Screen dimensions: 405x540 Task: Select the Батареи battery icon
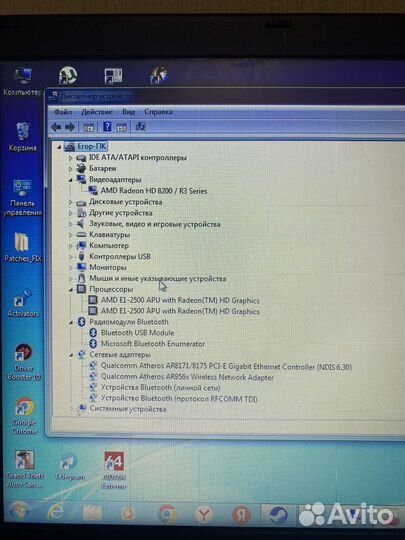pos(81,168)
